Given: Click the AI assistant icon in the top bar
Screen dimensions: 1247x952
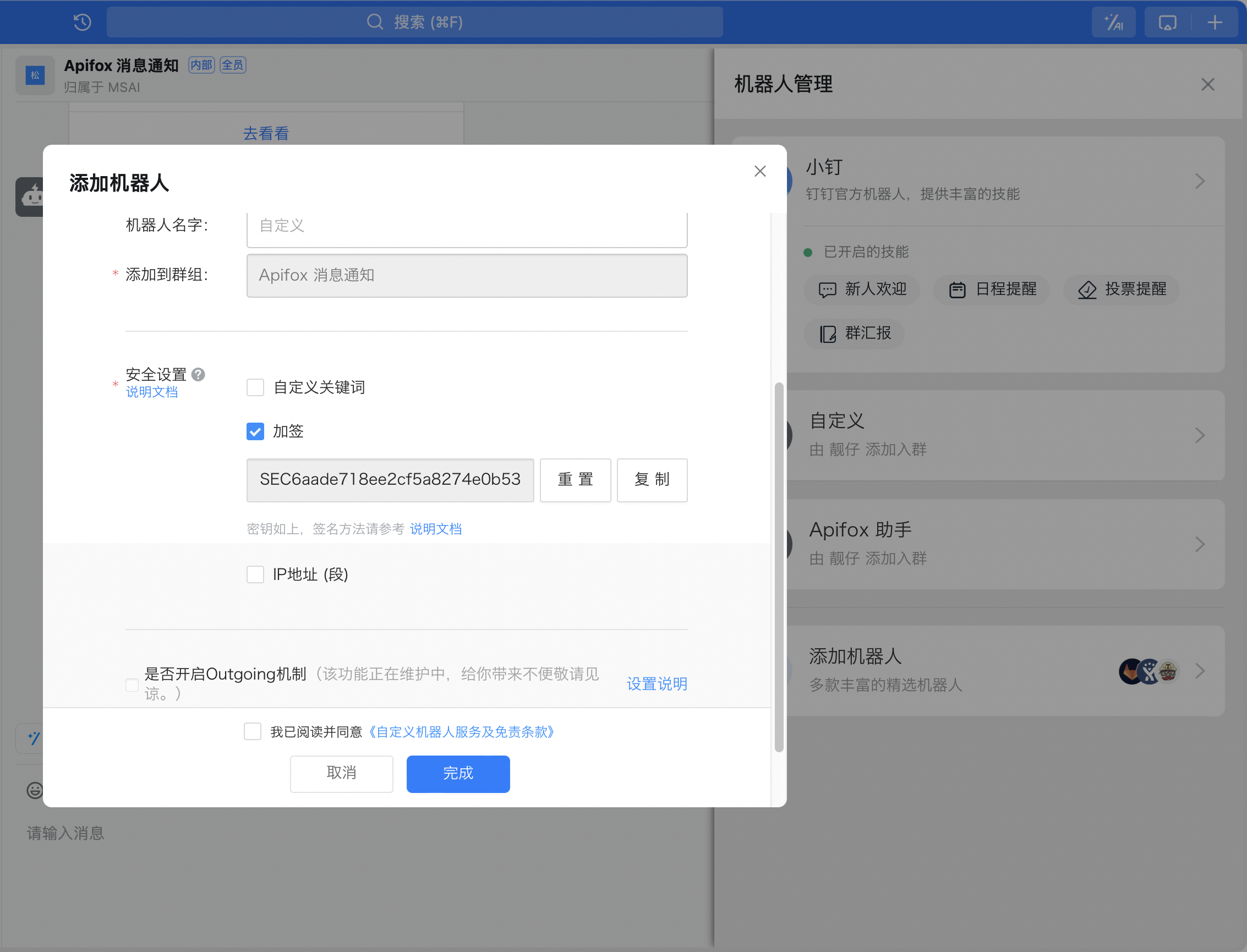Looking at the screenshot, I should click(x=1113, y=23).
